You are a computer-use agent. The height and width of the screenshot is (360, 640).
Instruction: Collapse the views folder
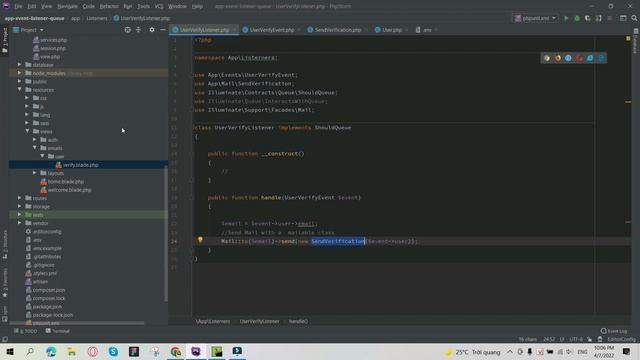(x=27, y=131)
